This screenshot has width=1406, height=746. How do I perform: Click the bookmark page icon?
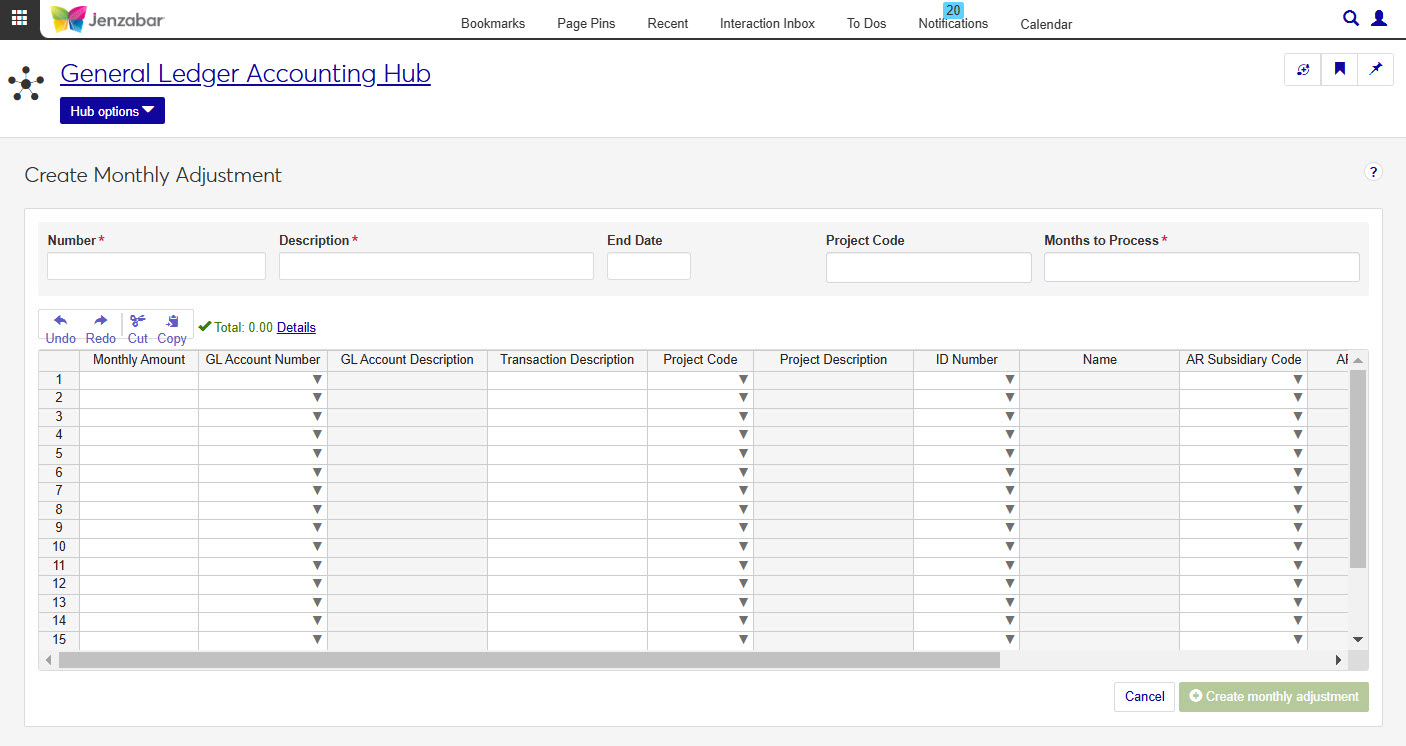1339,70
